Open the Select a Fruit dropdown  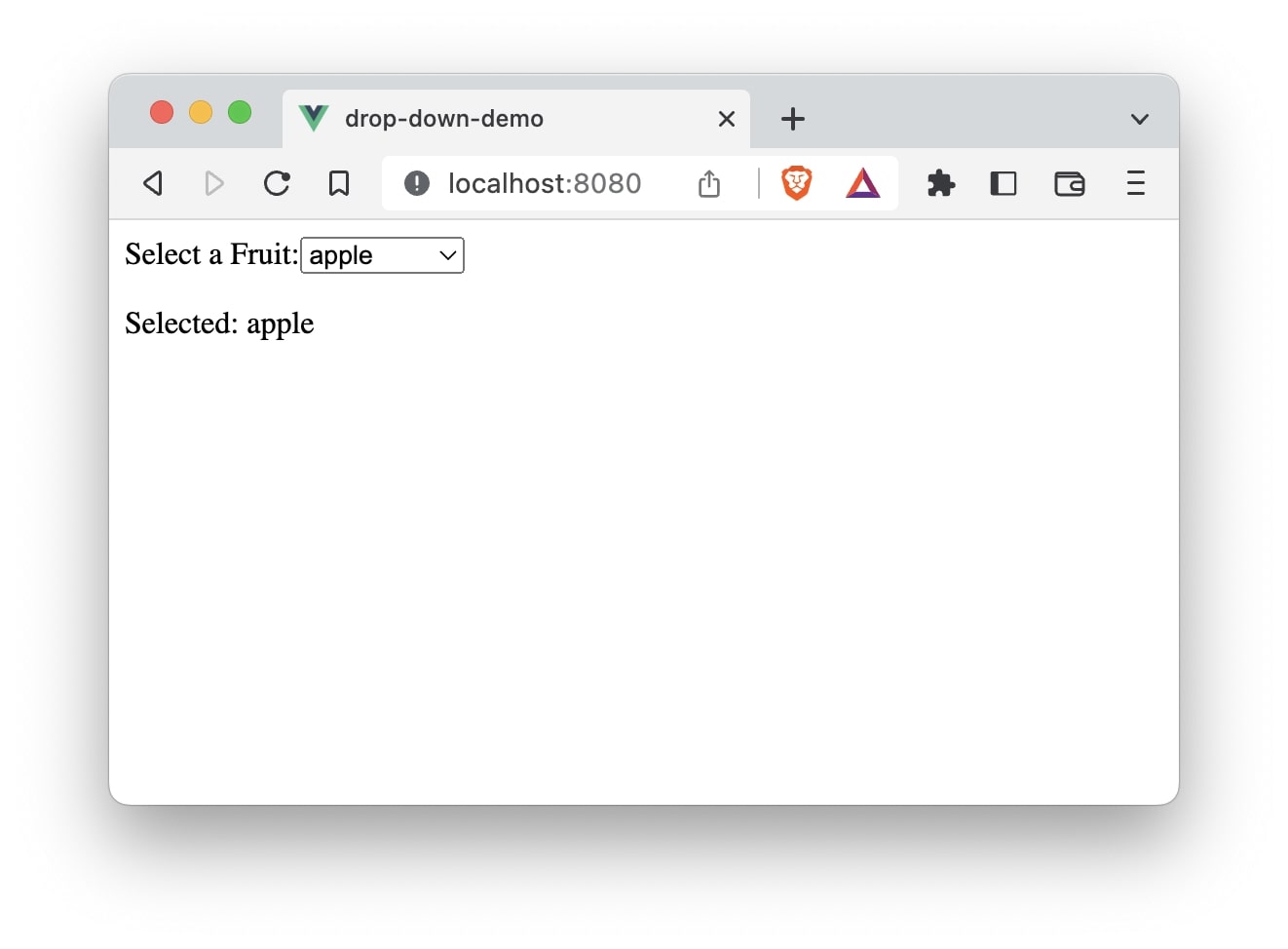pyautogui.click(x=382, y=255)
